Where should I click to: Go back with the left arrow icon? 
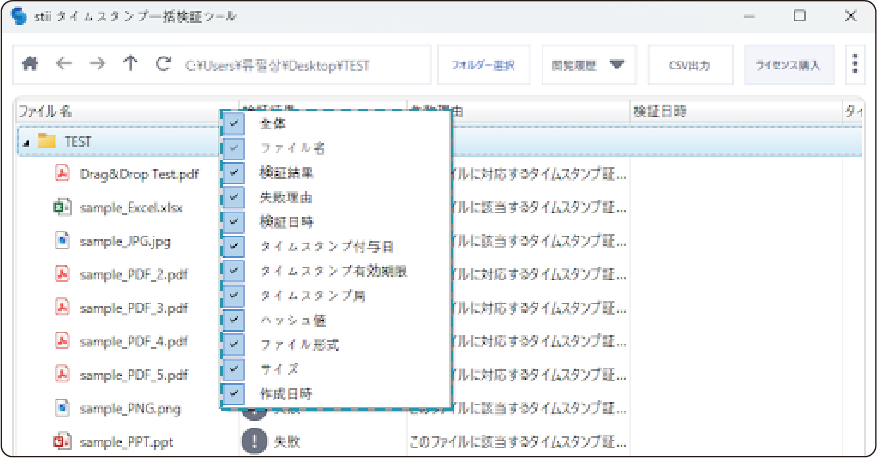coord(64,65)
